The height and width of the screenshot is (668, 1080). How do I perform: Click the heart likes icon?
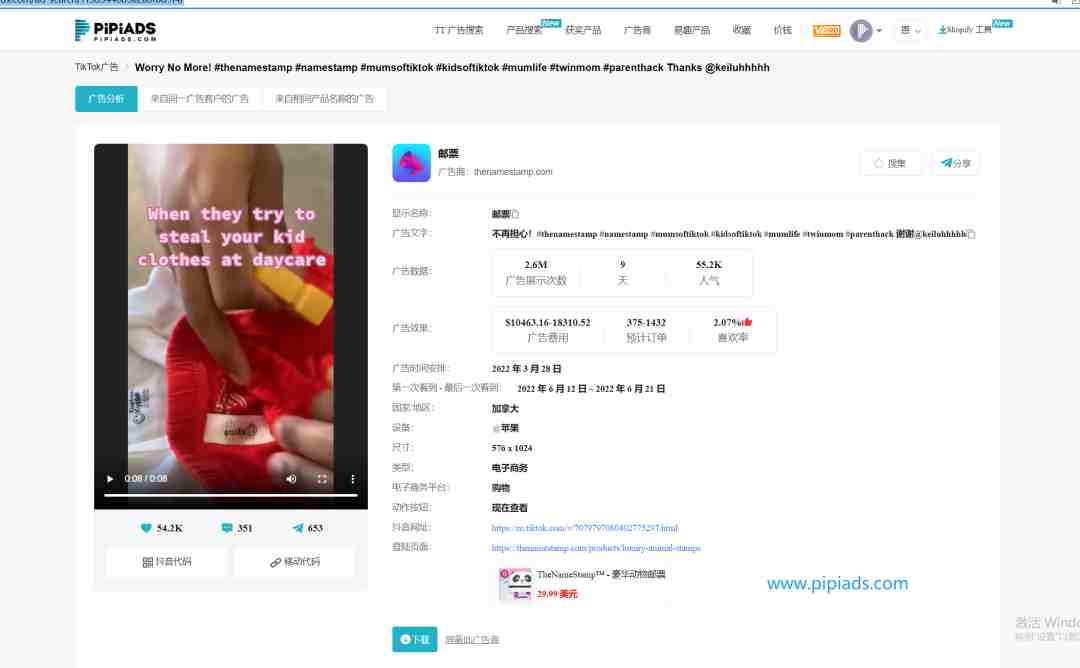click(x=146, y=528)
